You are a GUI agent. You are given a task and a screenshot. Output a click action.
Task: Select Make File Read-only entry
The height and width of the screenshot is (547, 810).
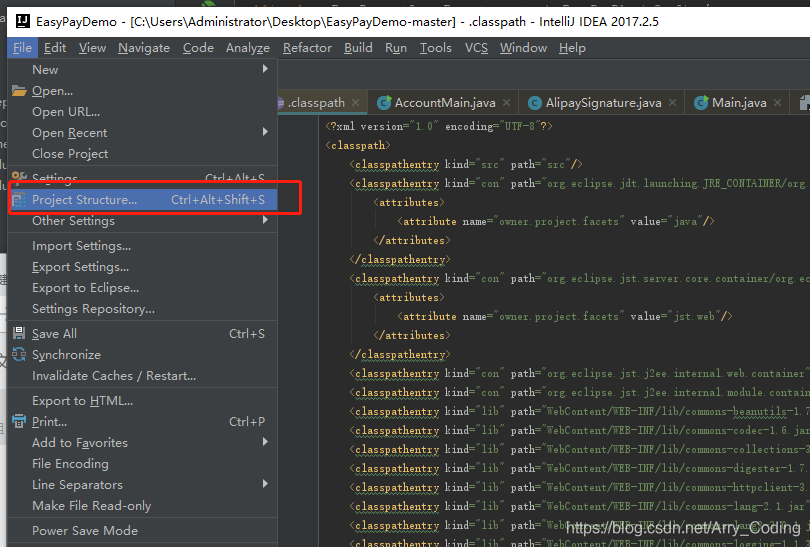[143, 506]
